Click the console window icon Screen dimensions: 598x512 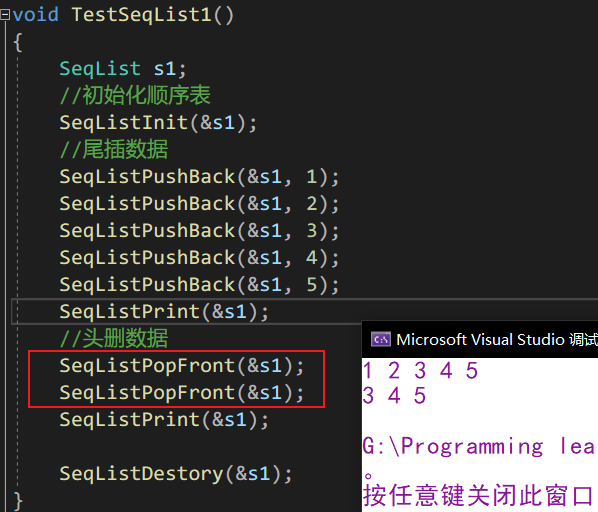coord(381,339)
